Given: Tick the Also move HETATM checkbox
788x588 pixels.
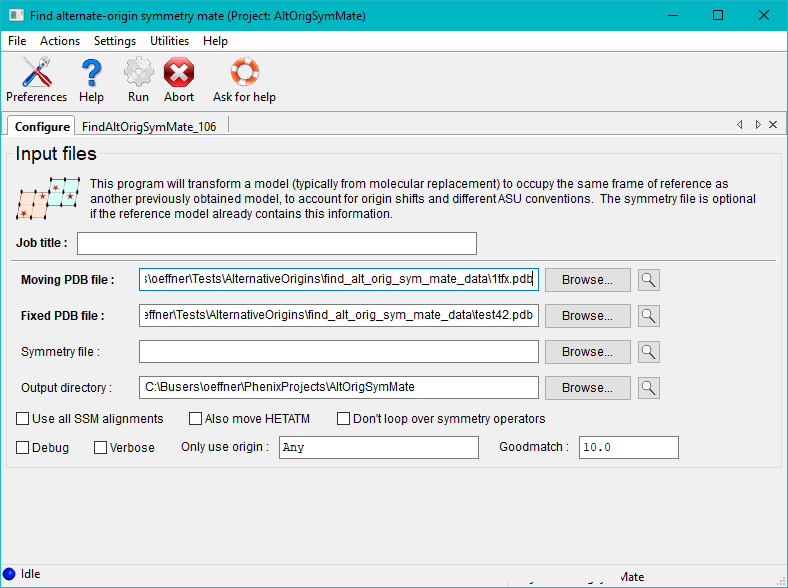Looking at the screenshot, I should [x=194, y=419].
